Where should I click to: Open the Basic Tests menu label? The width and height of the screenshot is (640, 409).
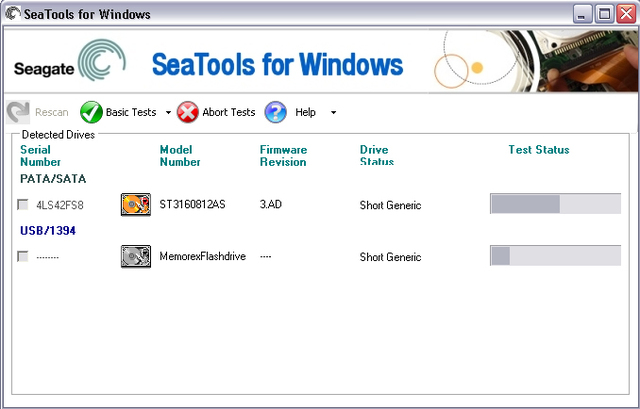pos(131,112)
